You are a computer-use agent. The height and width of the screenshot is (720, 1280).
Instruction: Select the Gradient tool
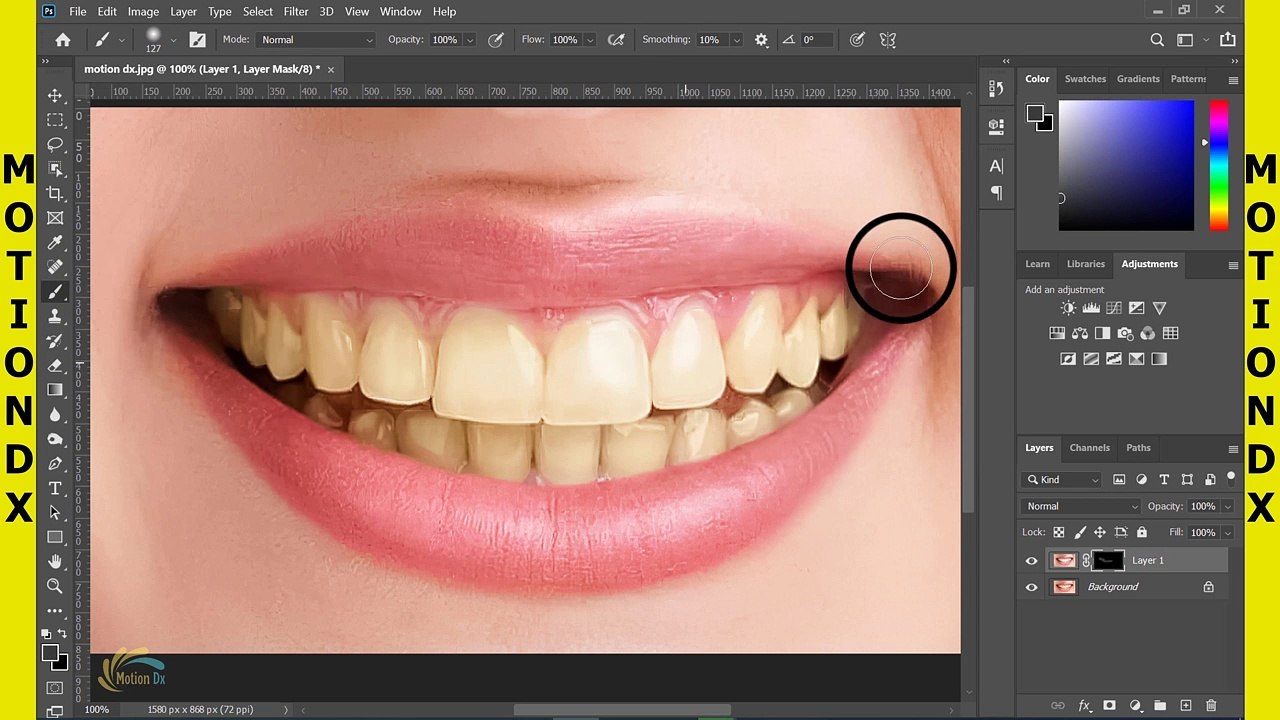point(55,390)
